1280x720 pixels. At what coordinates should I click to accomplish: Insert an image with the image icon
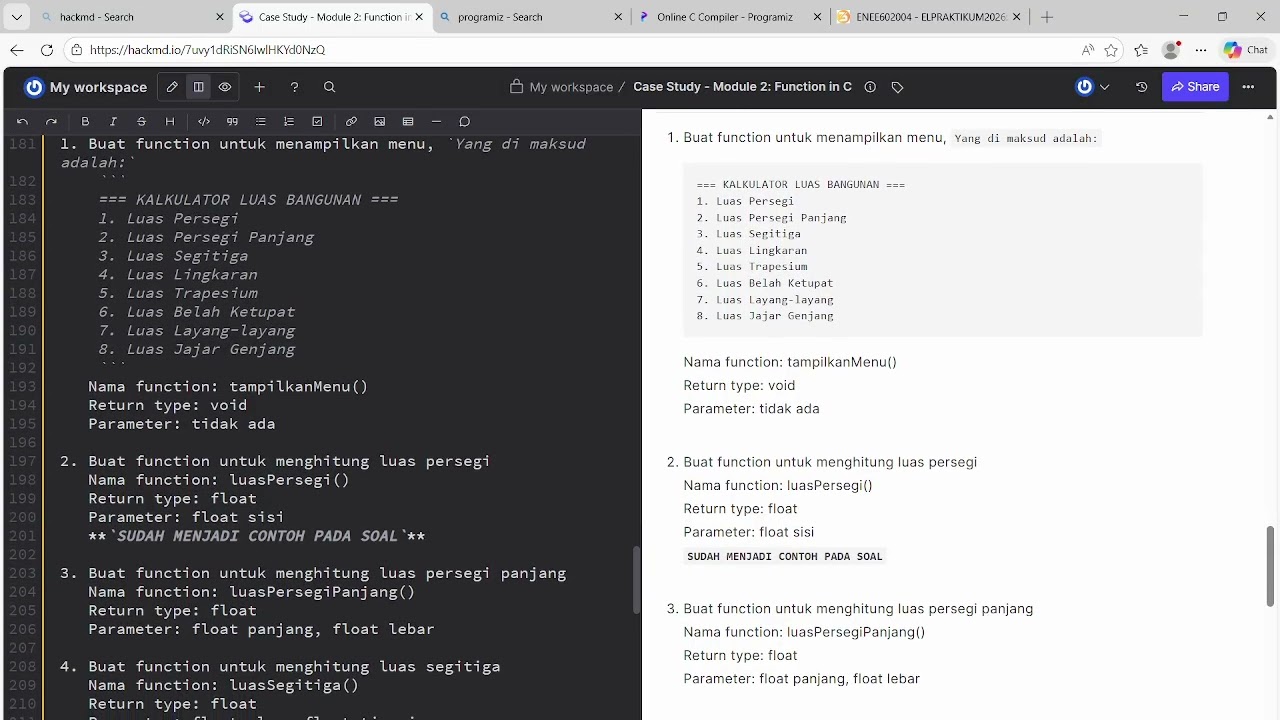pyautogui.click(x=379, y=121)
